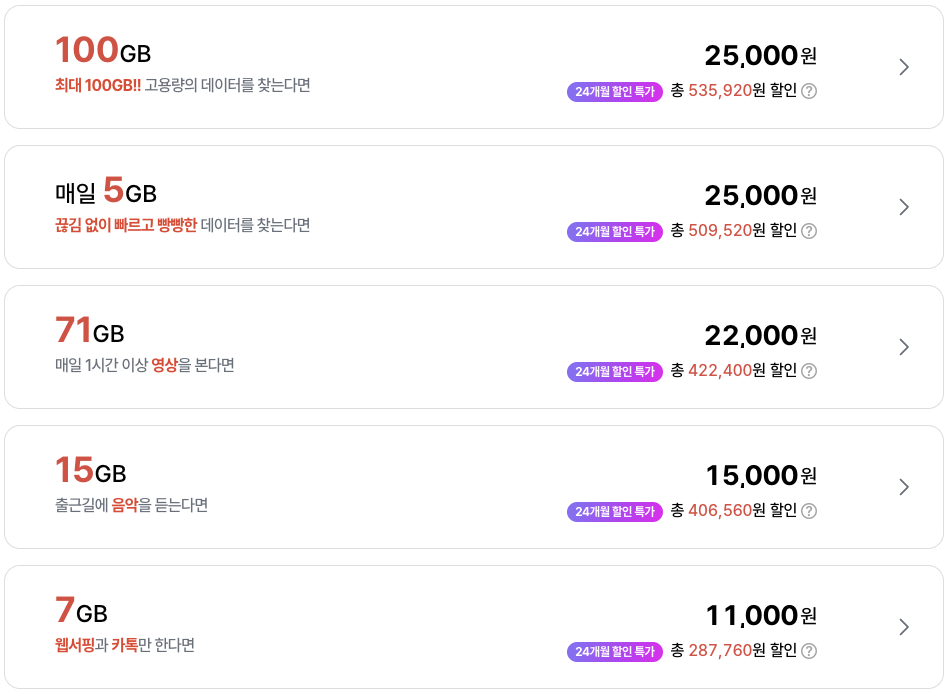The image size is (950, 695).
Task: Click the right arrow icon on the 100GB plan
Action: point(903,66)
